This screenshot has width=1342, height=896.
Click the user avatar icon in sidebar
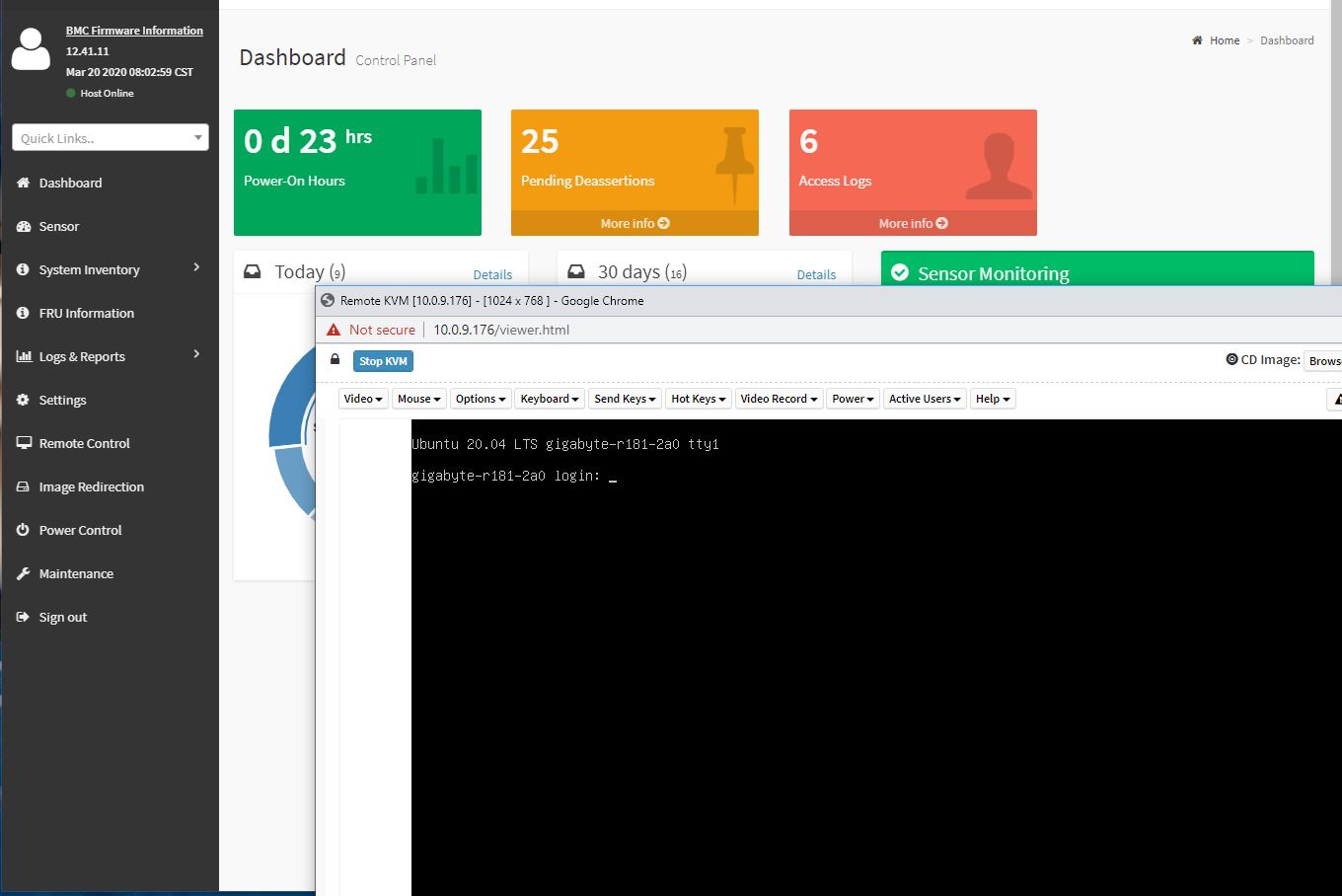click(x=31, y=49)
